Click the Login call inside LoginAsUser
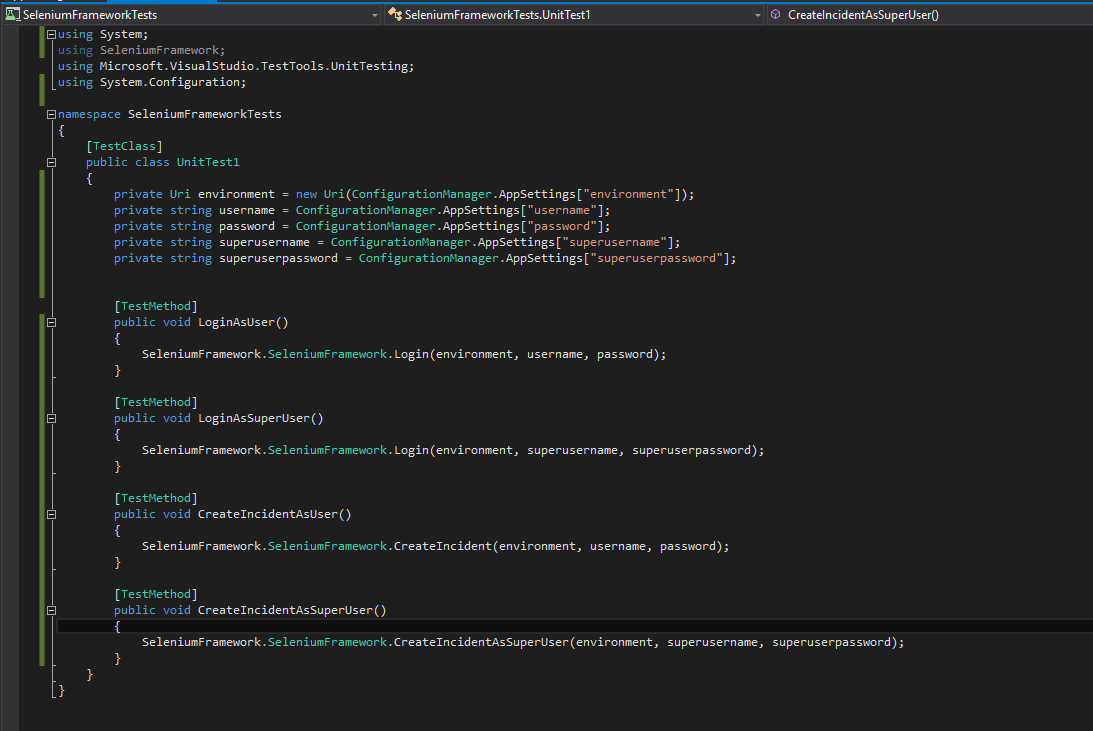The height and width of the screenshot is (731, 1093). [411, 355]
